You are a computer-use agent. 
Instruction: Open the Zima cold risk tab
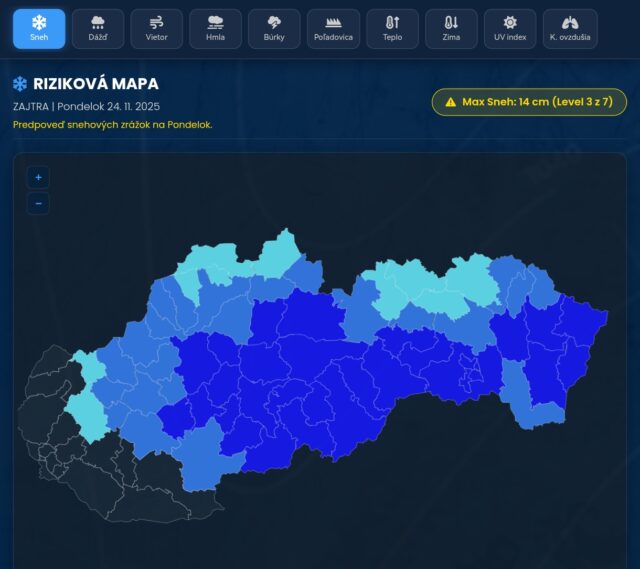click(x=451, y=29)
